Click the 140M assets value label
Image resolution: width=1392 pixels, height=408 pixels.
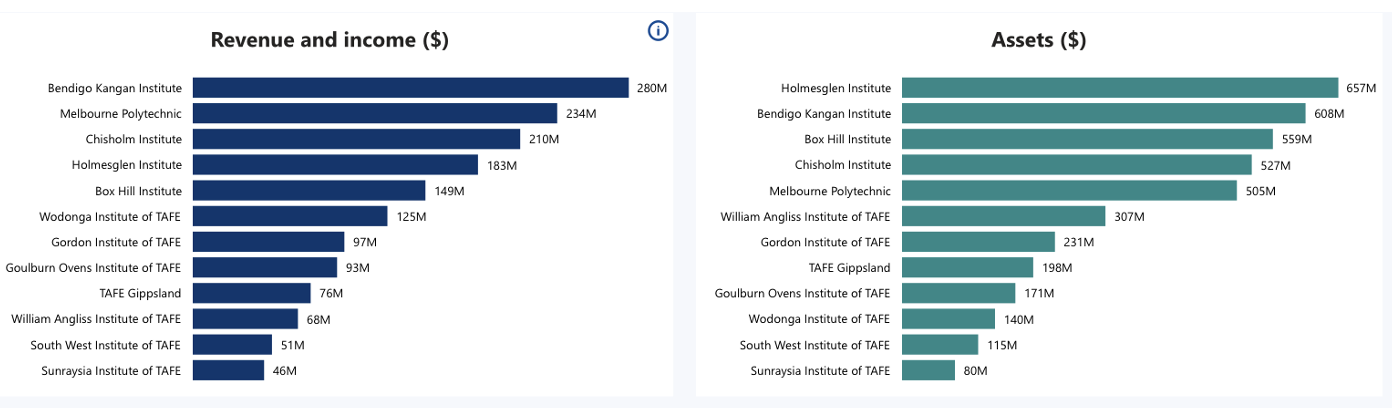click(1019, 319)
